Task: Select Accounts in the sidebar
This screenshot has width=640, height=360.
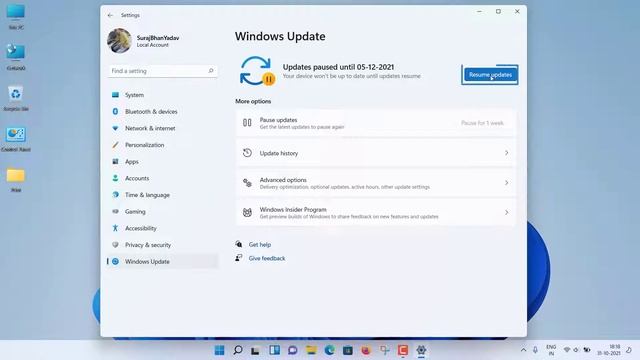Action: [162, 178]
